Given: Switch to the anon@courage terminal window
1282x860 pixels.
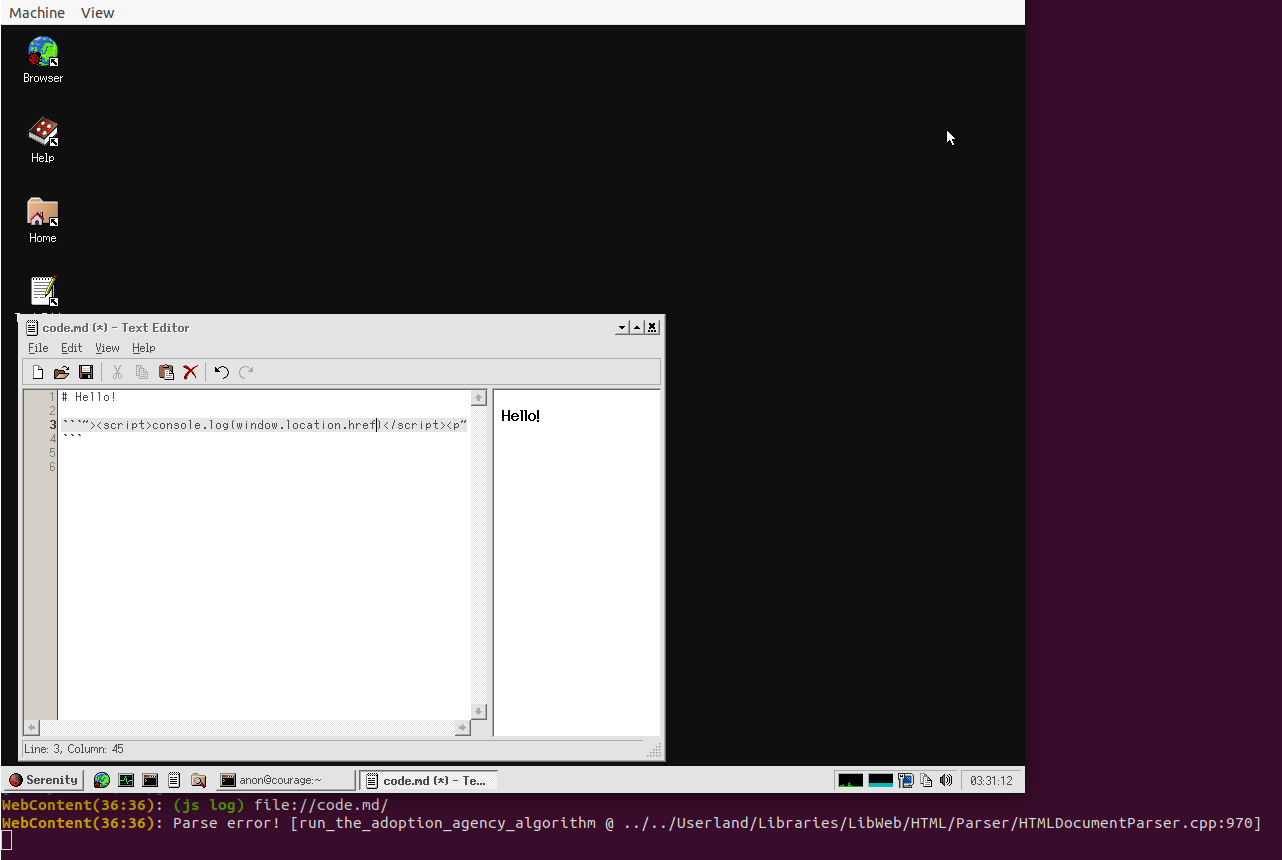Looking at the screenshot, I should (x=283, y=780).
